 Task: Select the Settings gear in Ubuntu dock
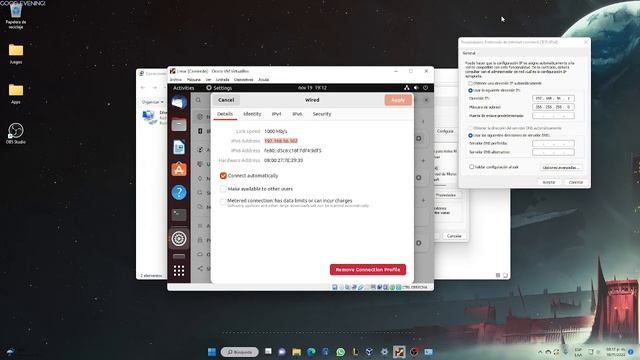pos(179,238)
